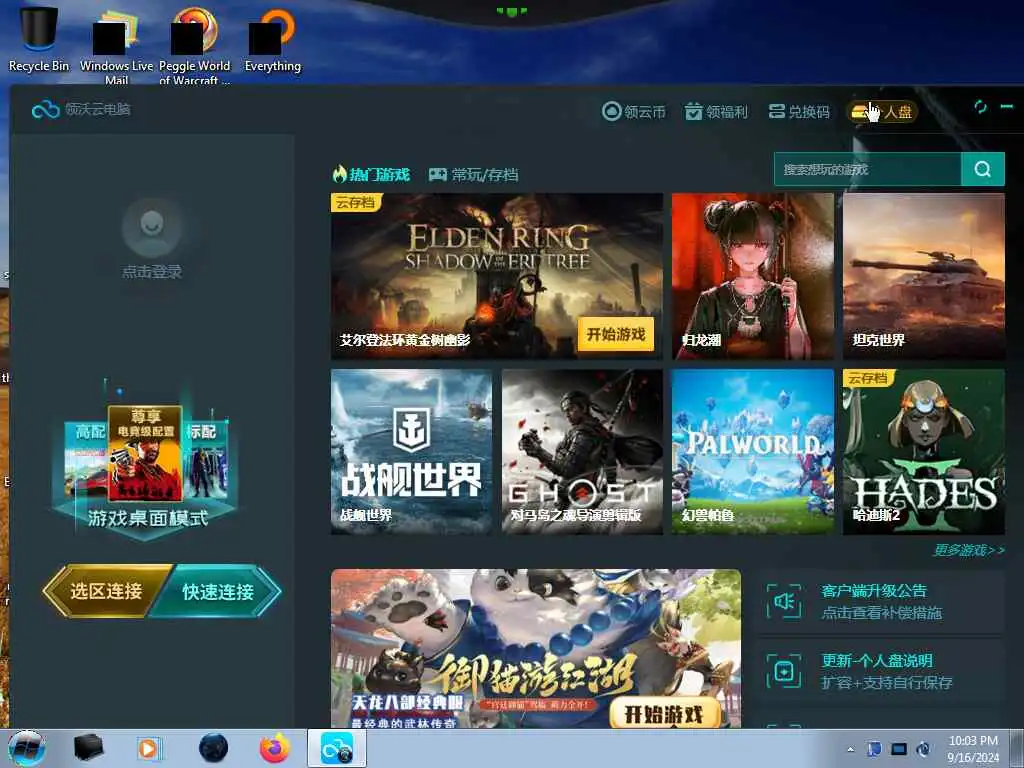Click the search magnifier button
This screenshot has height=768, width=1024.
(x=982, y=169)
